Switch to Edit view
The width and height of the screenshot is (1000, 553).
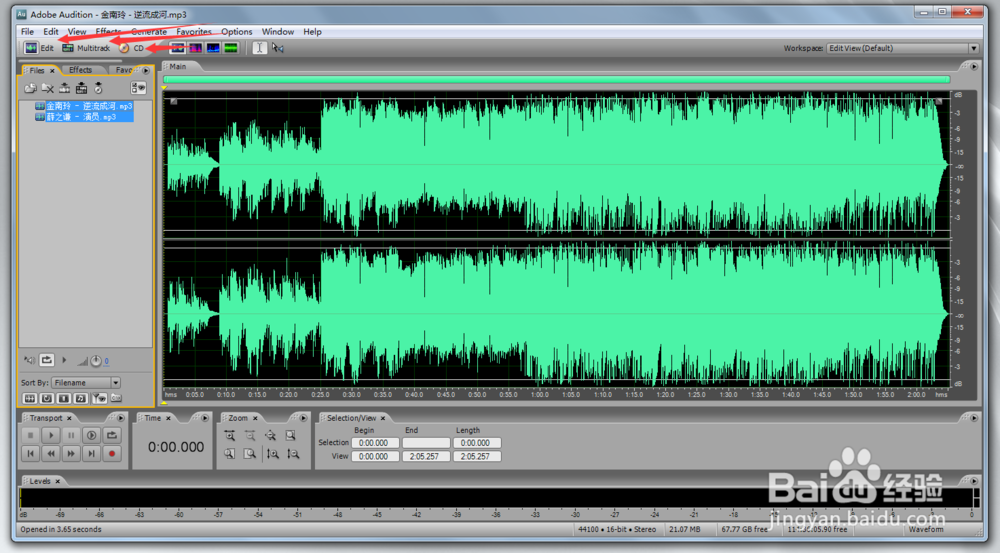pos(40,48)
